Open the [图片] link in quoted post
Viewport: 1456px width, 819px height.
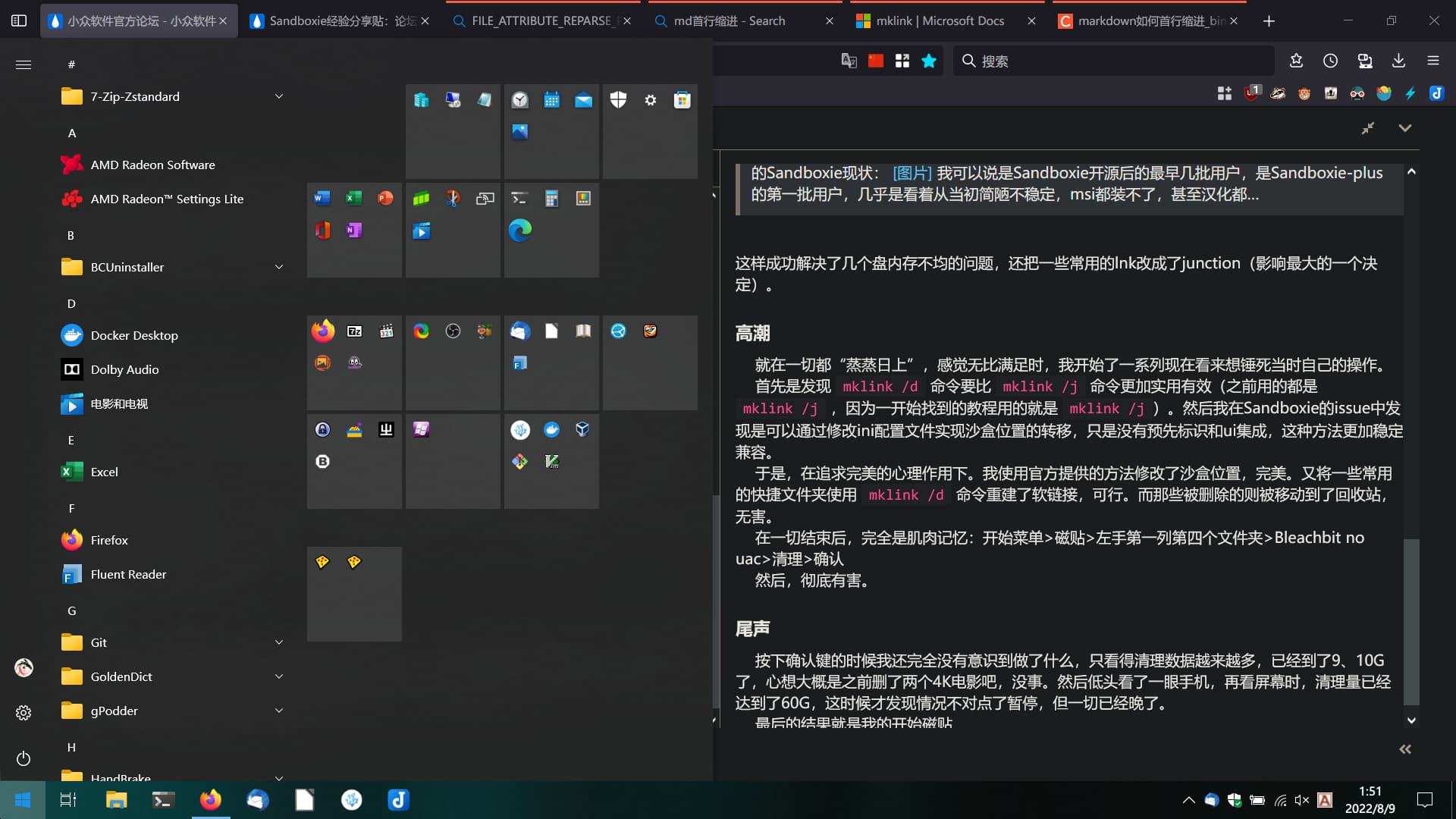[x=912, y=173]
